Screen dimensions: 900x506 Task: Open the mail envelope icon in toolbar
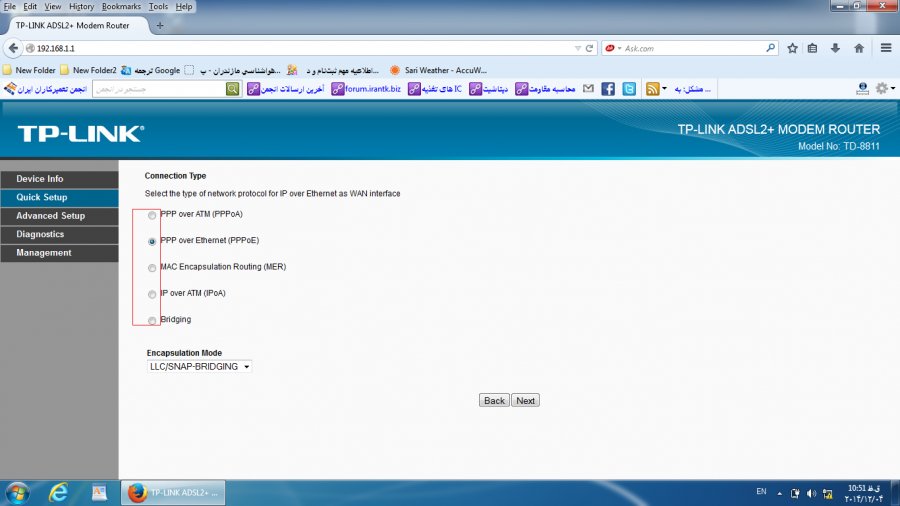588,88
